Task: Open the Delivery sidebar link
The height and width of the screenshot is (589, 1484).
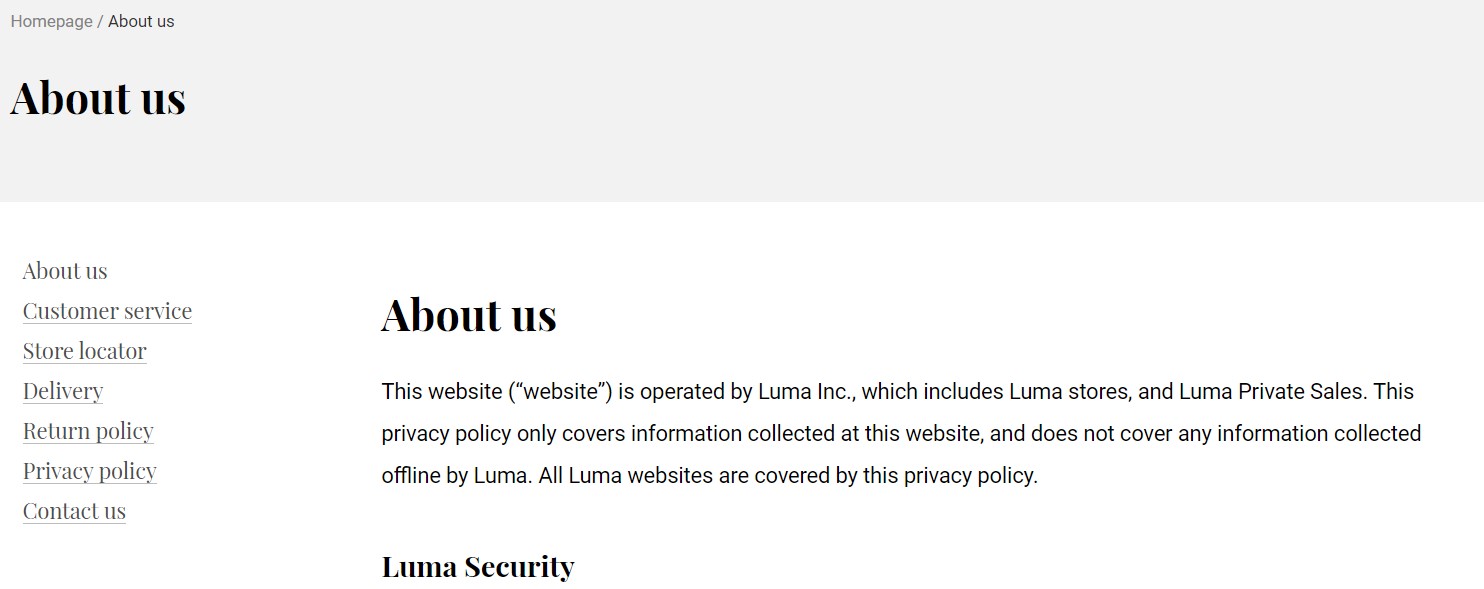Action: [63, 391]
